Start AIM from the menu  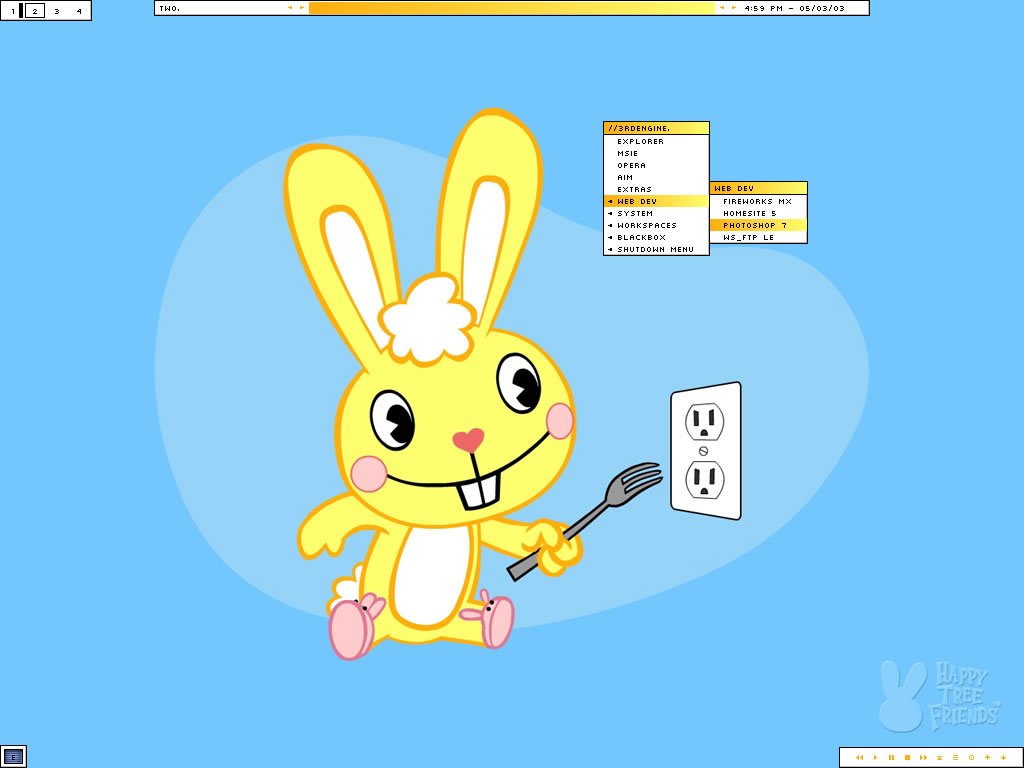point(656,177)
